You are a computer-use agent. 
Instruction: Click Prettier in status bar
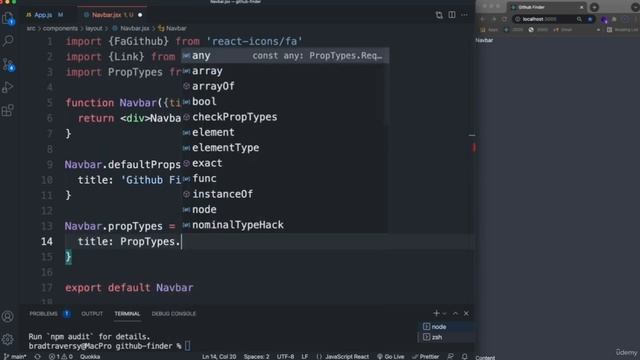(426, 356)
